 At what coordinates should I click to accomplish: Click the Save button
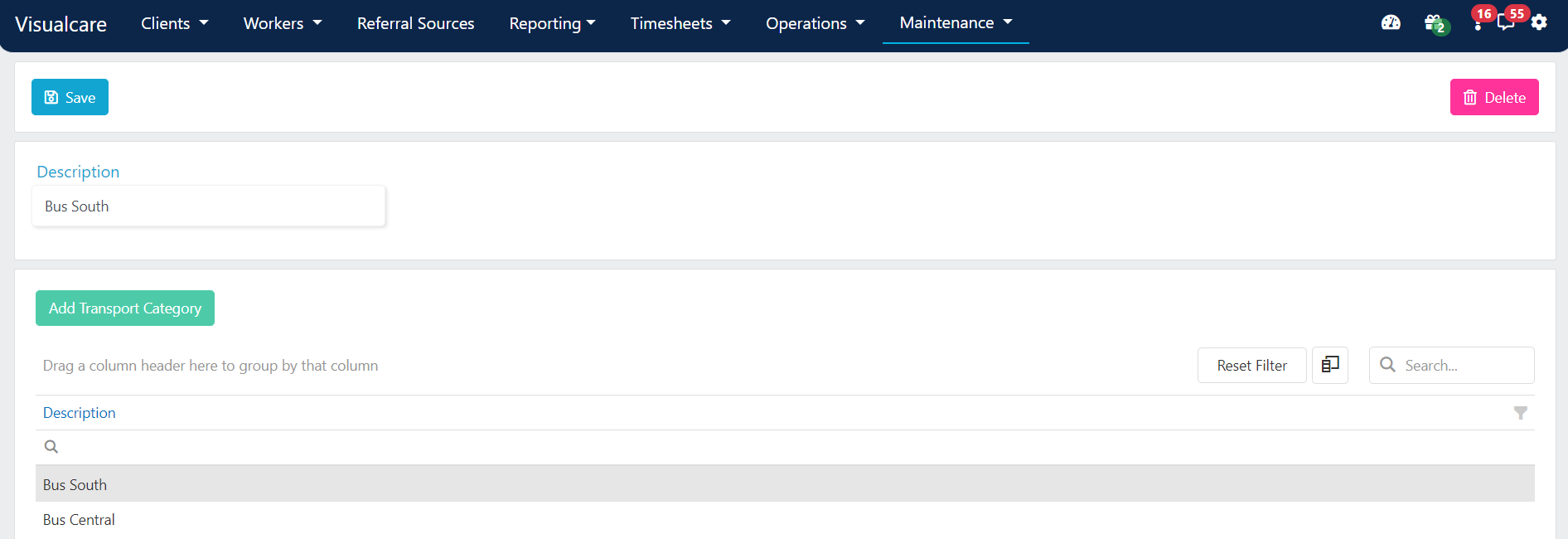click(x=70, y=97)
